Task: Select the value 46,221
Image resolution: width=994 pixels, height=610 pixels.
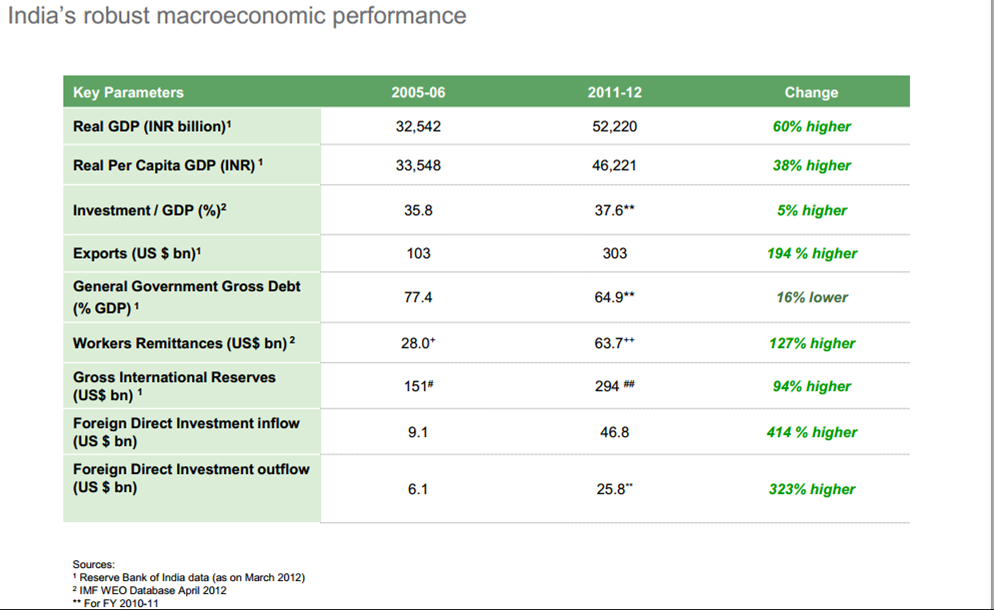Action: (x=614, y=165)
